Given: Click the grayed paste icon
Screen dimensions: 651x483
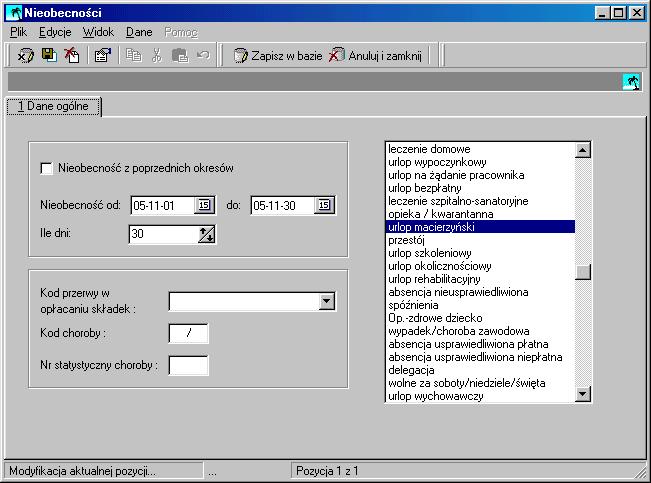Looking at the screenshot, I should (180, 55).
